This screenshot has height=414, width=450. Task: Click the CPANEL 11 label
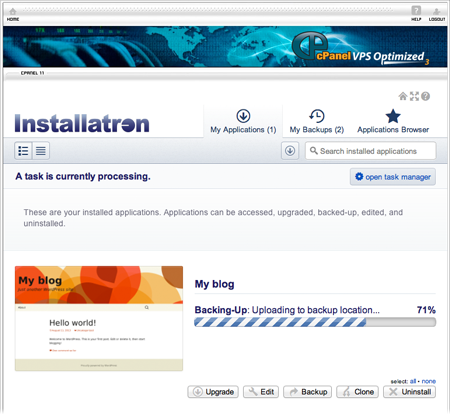32,73
